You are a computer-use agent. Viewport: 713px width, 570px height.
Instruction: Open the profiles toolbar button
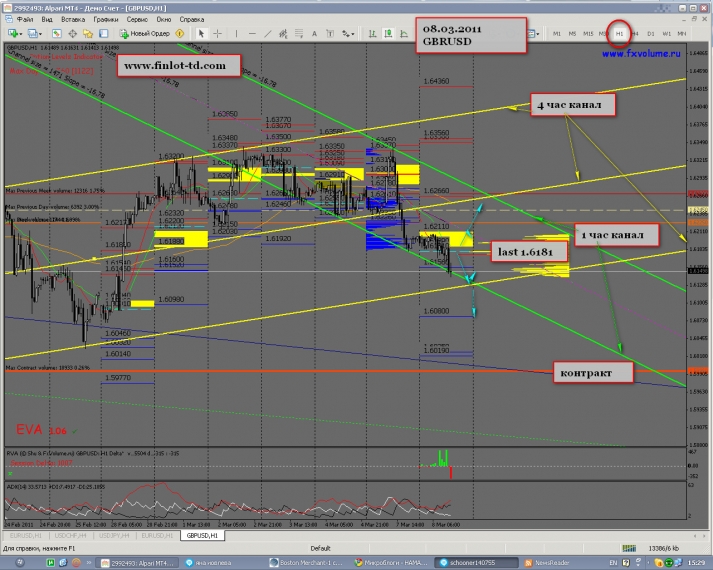[x=32, y=34]
